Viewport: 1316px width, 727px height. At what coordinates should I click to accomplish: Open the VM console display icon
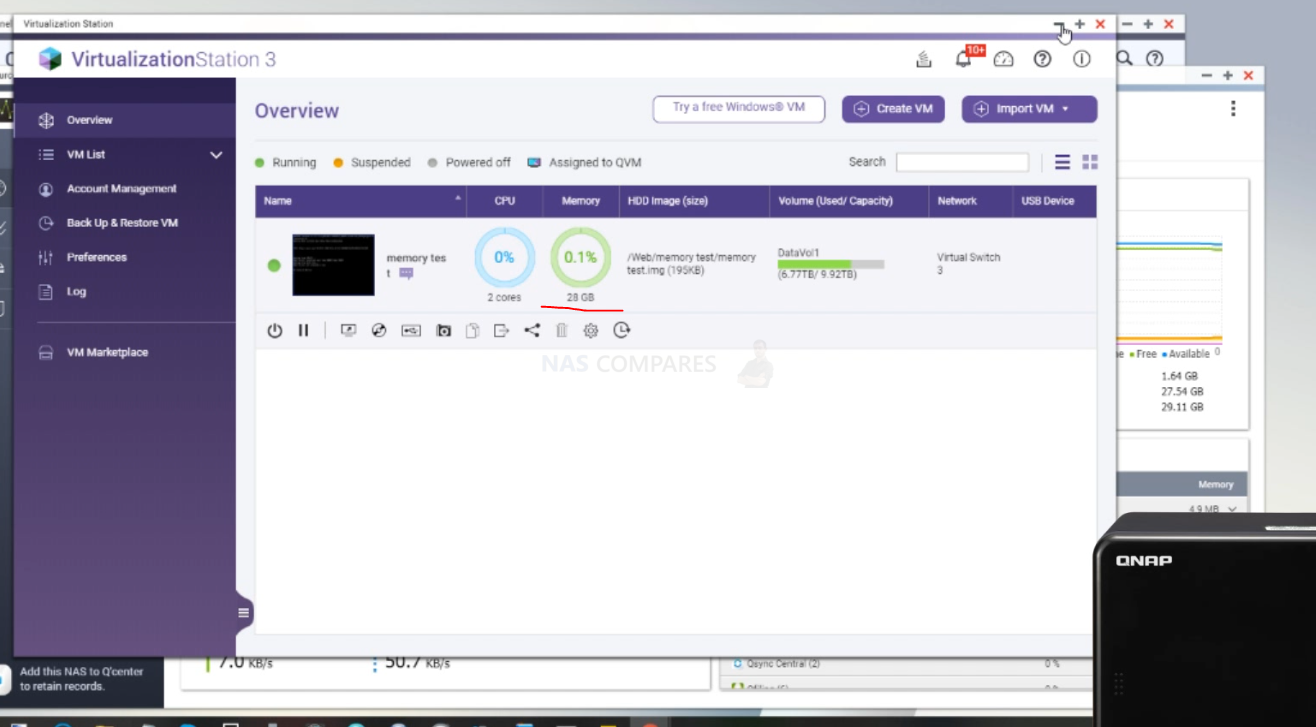click(x=348, y=331)
